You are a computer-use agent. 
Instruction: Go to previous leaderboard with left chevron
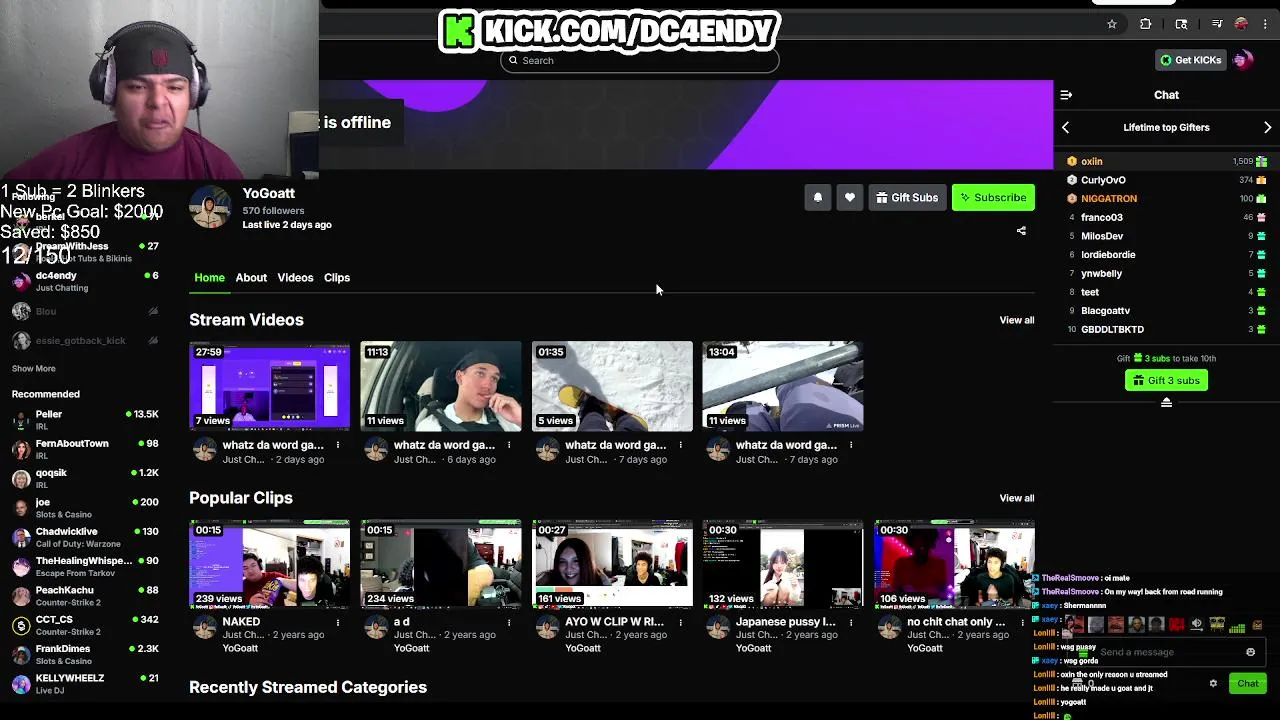[1066, 128]
